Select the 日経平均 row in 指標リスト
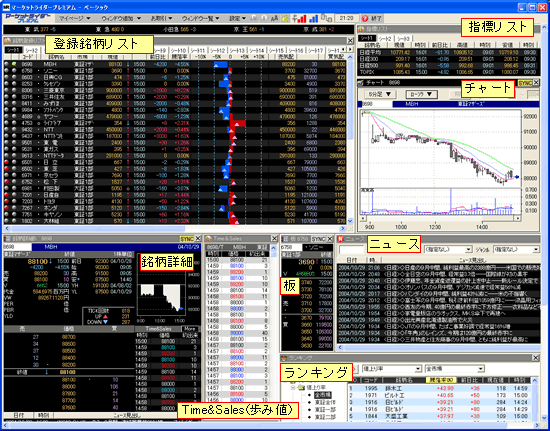550x431 pixels. (x=448, y=52)
